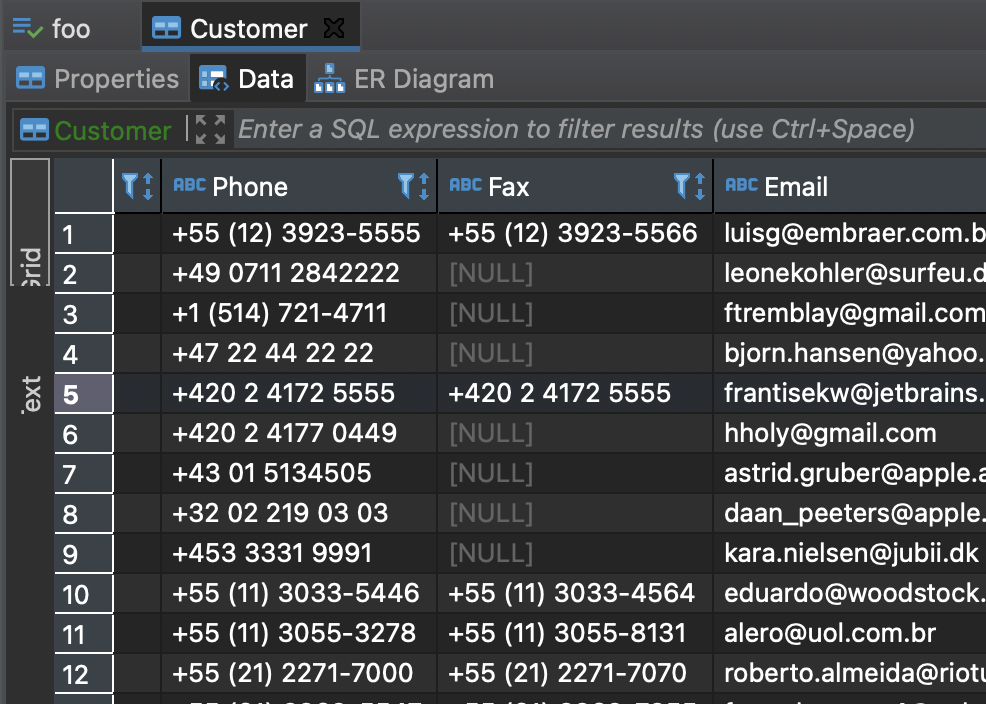The height and width of the screenshot is (704, 986).
Task: Select fax cell +55 (21) 2271-7070
Action: pyautogui.click(x=575, y=674)
